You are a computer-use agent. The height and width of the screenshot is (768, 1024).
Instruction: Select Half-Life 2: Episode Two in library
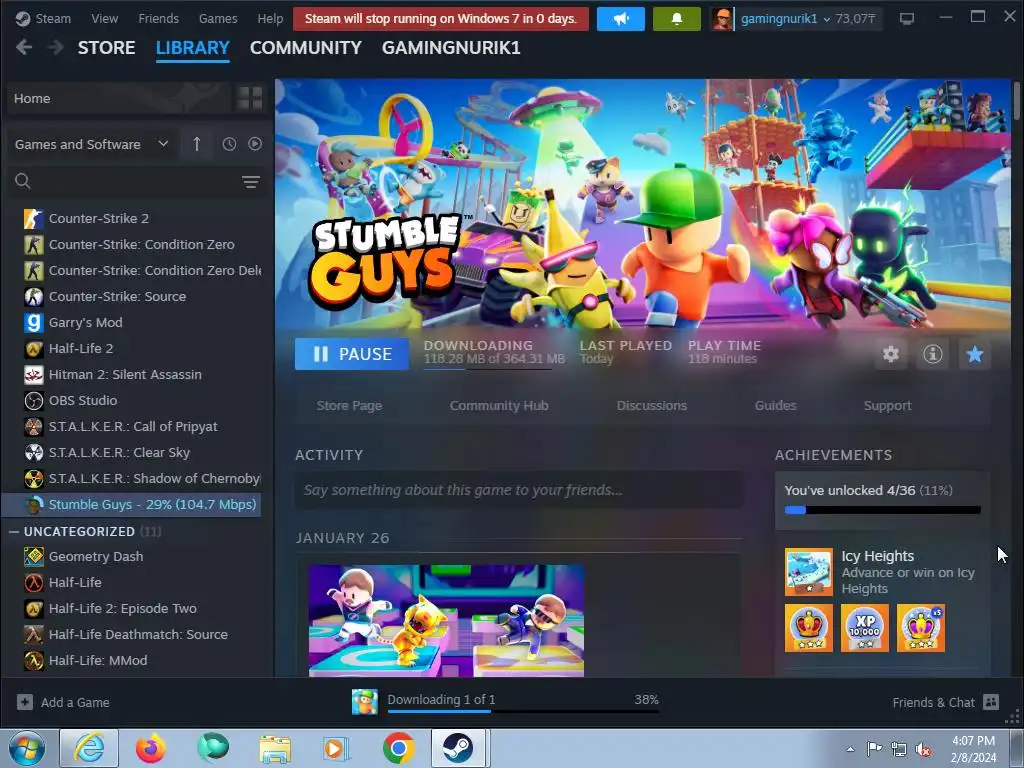coord(123,609)
